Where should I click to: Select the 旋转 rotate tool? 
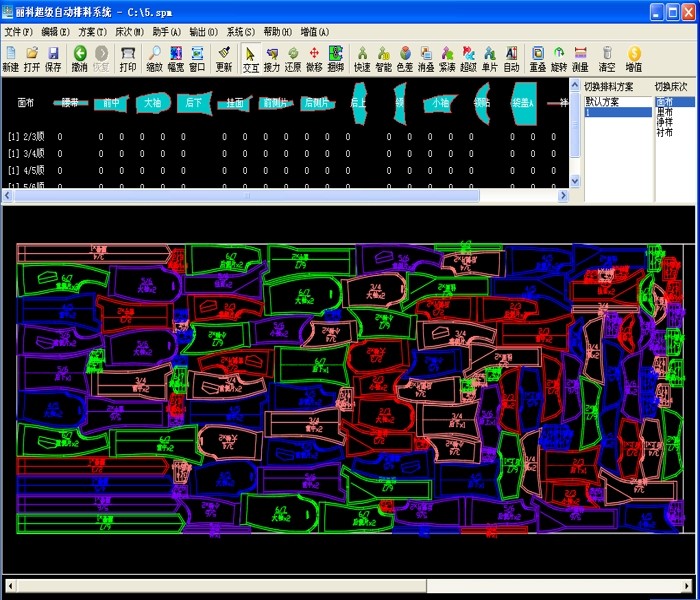pos(559,58)
